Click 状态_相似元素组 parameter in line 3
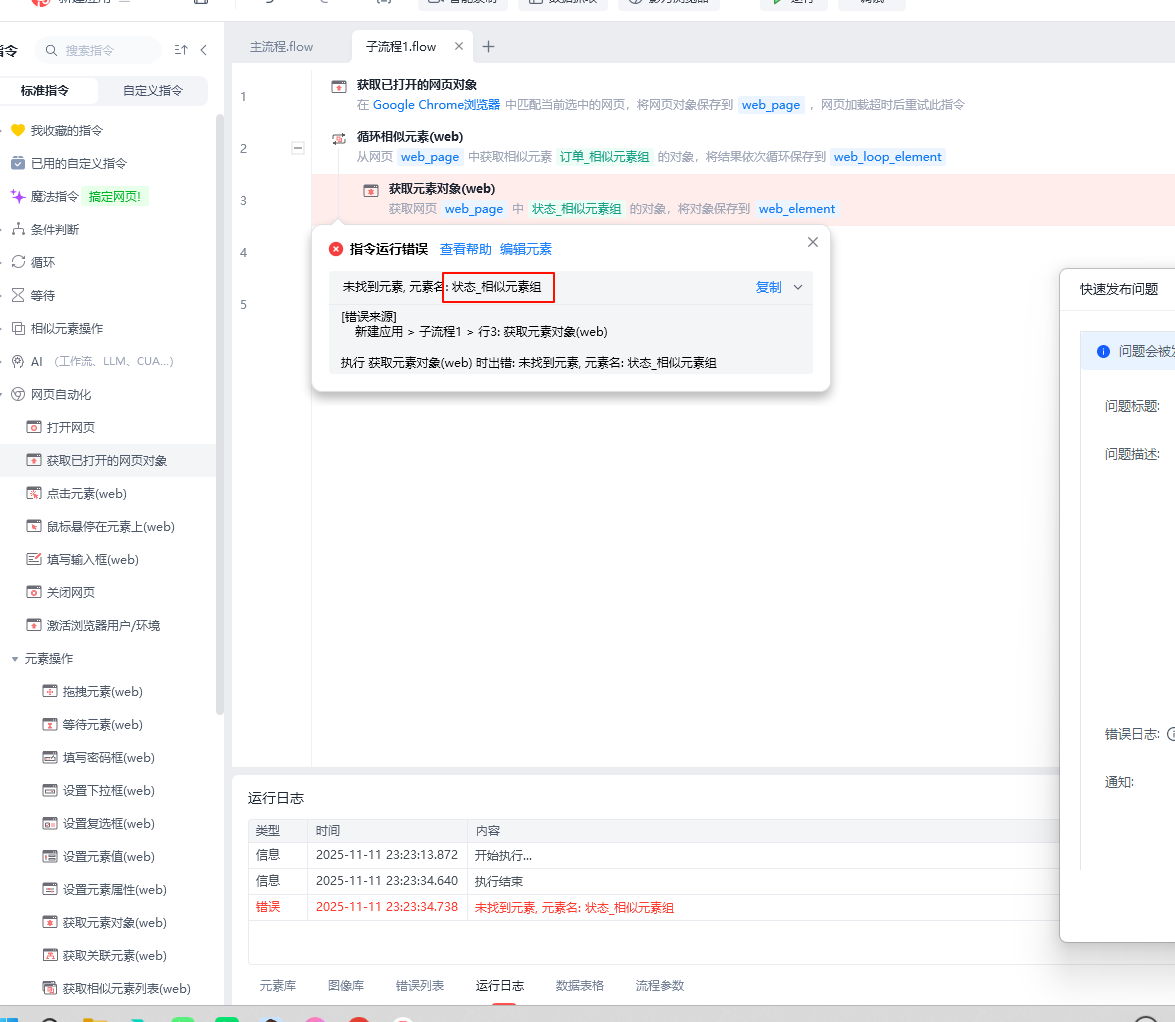 tap(576, 209)
